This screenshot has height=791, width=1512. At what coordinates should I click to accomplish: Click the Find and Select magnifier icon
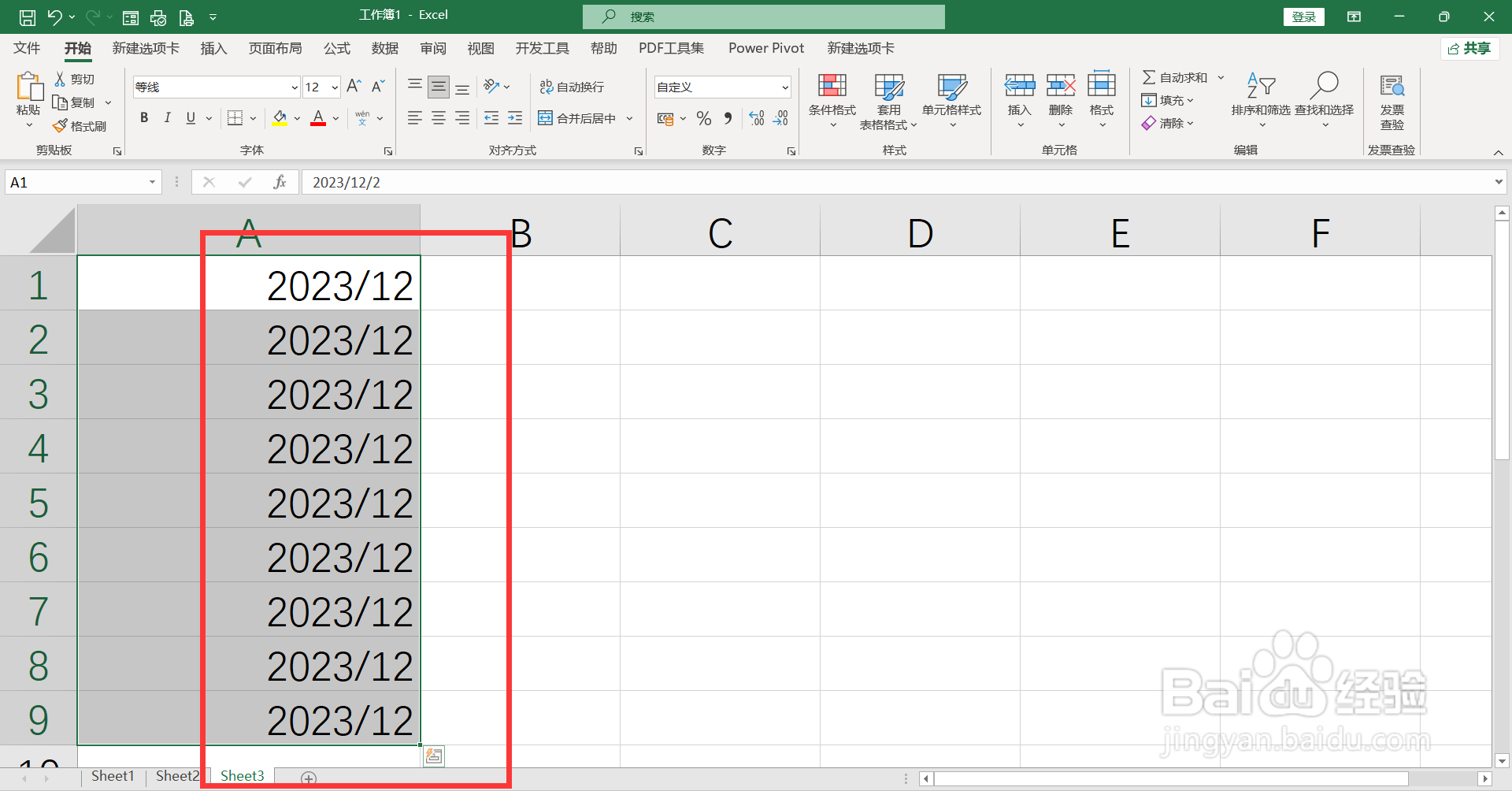coord(1325,84)
